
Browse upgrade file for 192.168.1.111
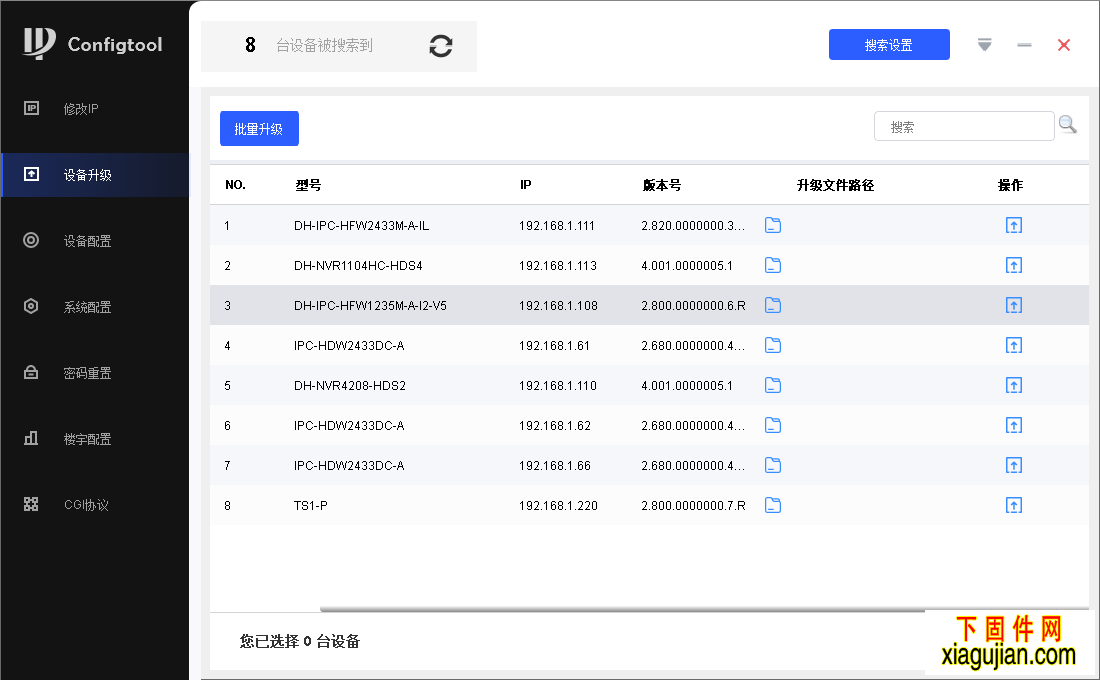point(773,225)
